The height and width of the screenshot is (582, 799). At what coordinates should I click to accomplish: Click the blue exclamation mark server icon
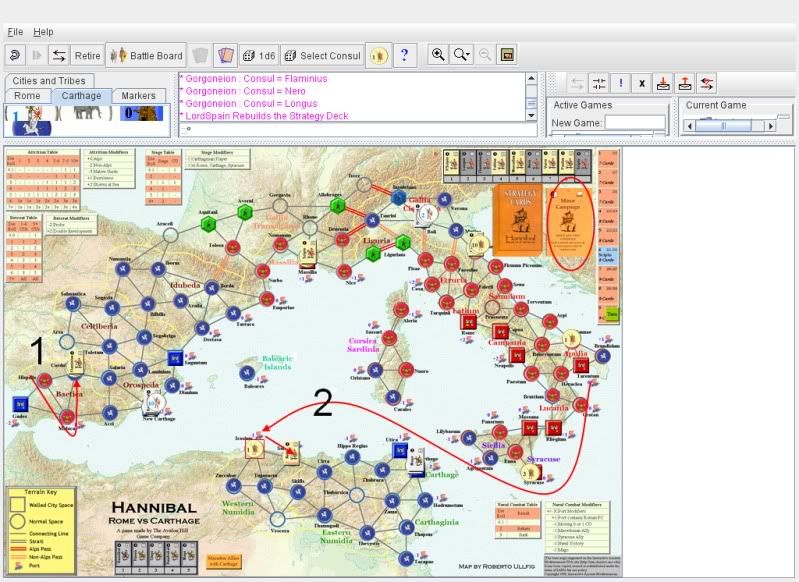coord(621,83)
